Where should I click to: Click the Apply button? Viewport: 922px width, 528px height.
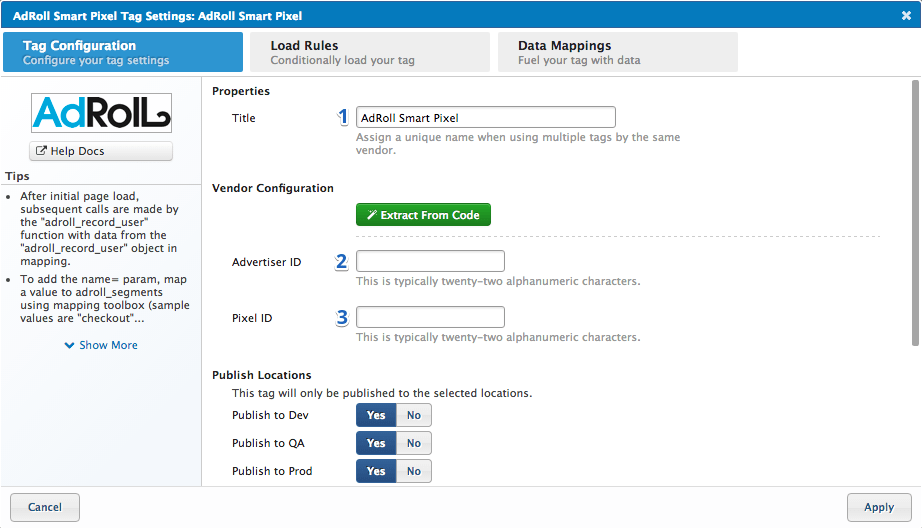[x=878, y=507]
